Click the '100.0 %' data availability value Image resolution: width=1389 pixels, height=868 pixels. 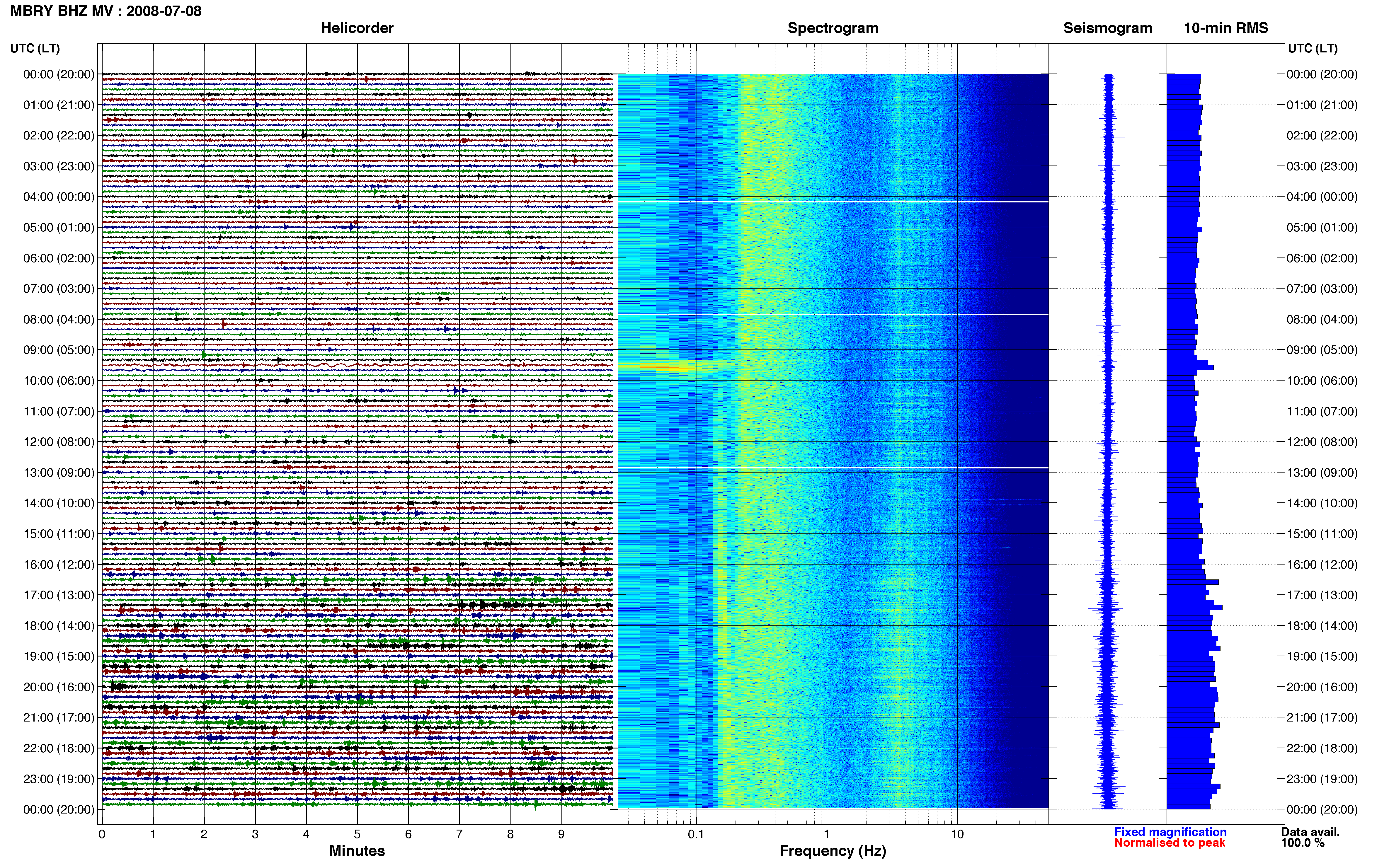click(1303, 843)
